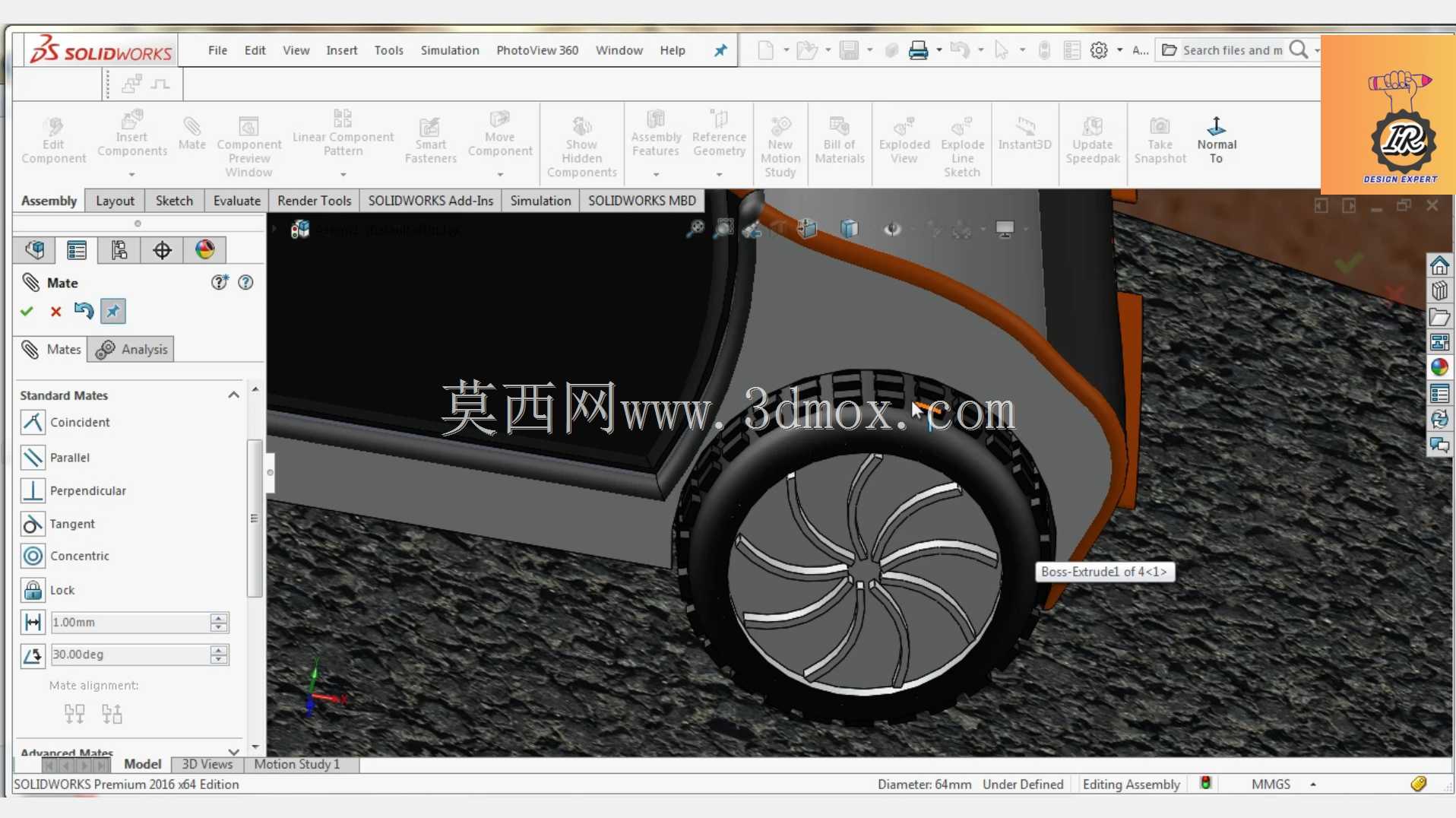
Task: Open the Tools menu
Action: (388, 50)
